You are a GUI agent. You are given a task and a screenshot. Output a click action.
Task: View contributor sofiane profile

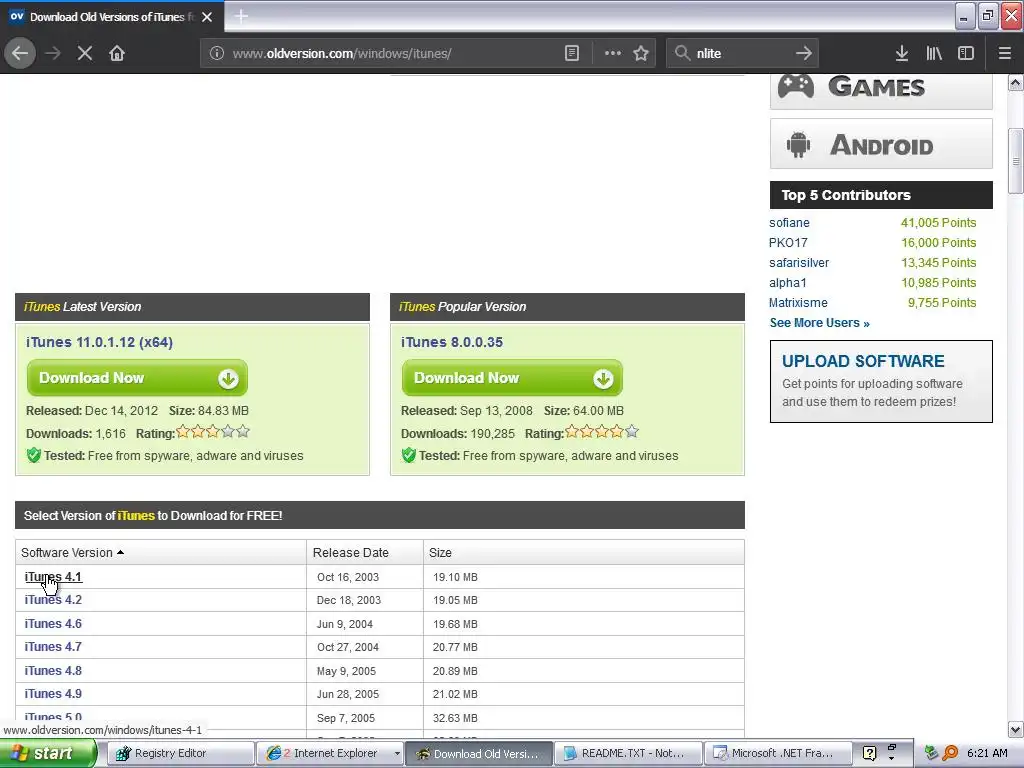point(789,223)
